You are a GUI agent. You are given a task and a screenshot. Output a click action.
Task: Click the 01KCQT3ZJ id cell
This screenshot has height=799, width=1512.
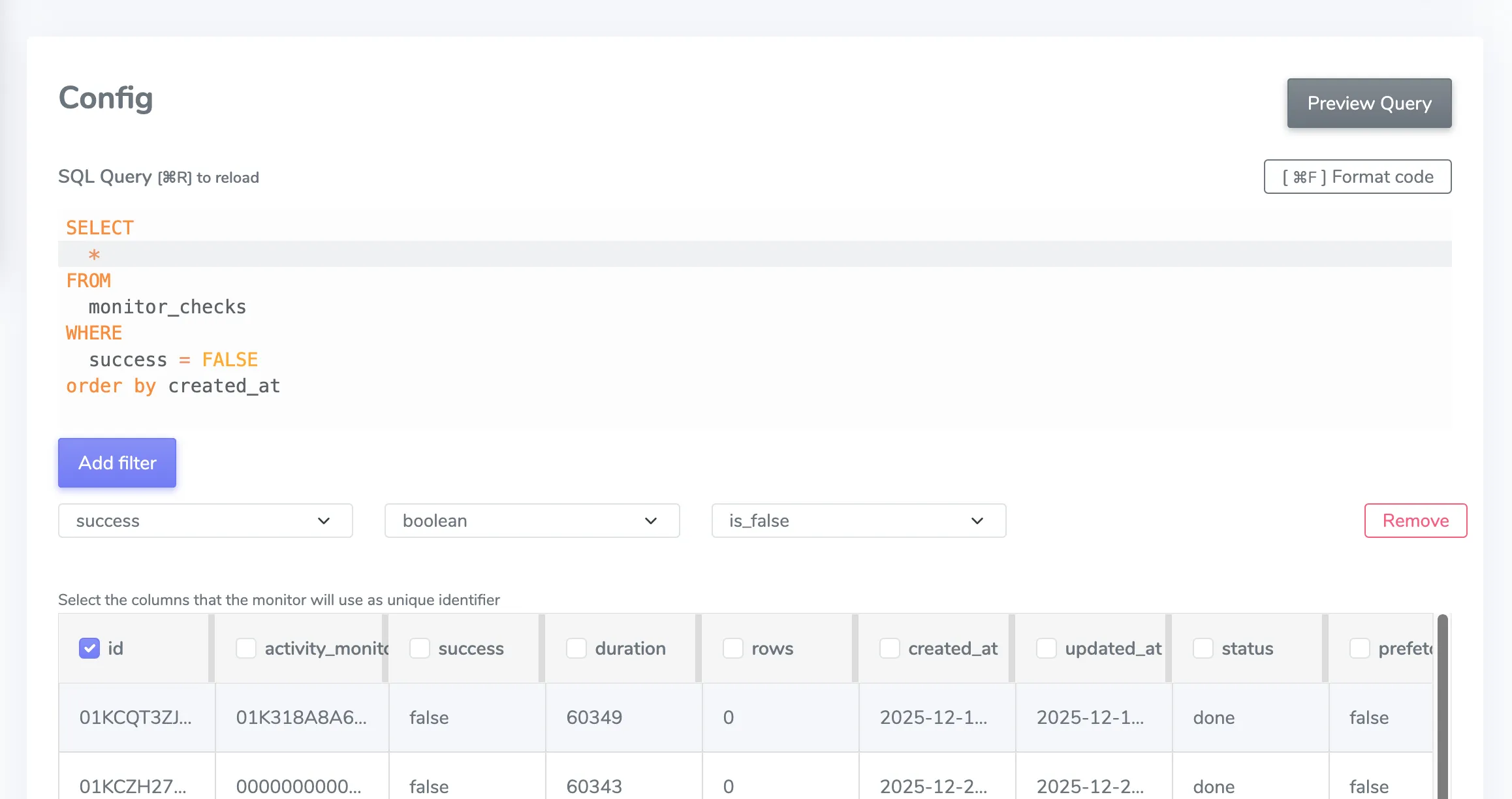[x=136, y=717]
